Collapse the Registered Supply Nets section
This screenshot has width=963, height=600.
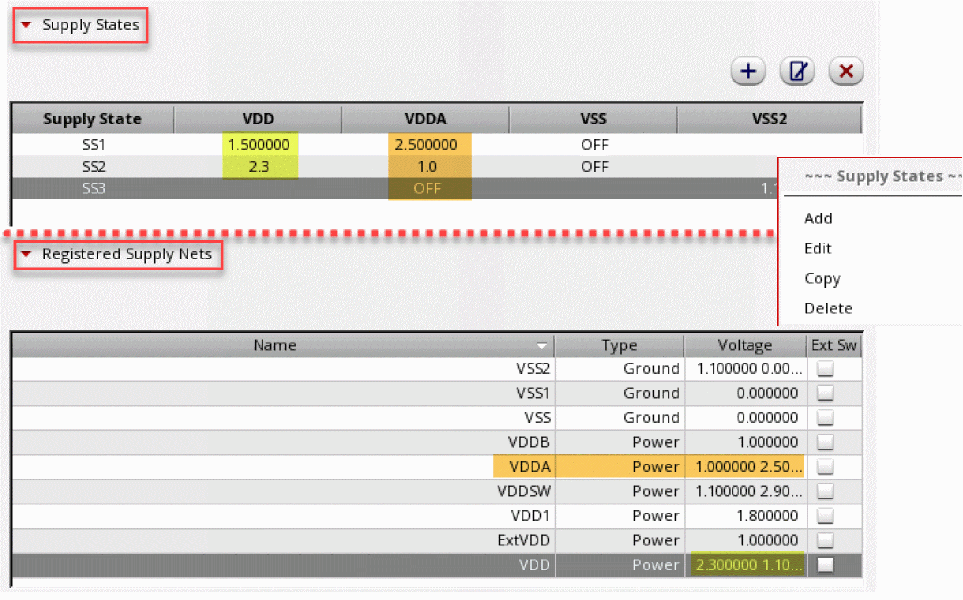click(26, 254)
